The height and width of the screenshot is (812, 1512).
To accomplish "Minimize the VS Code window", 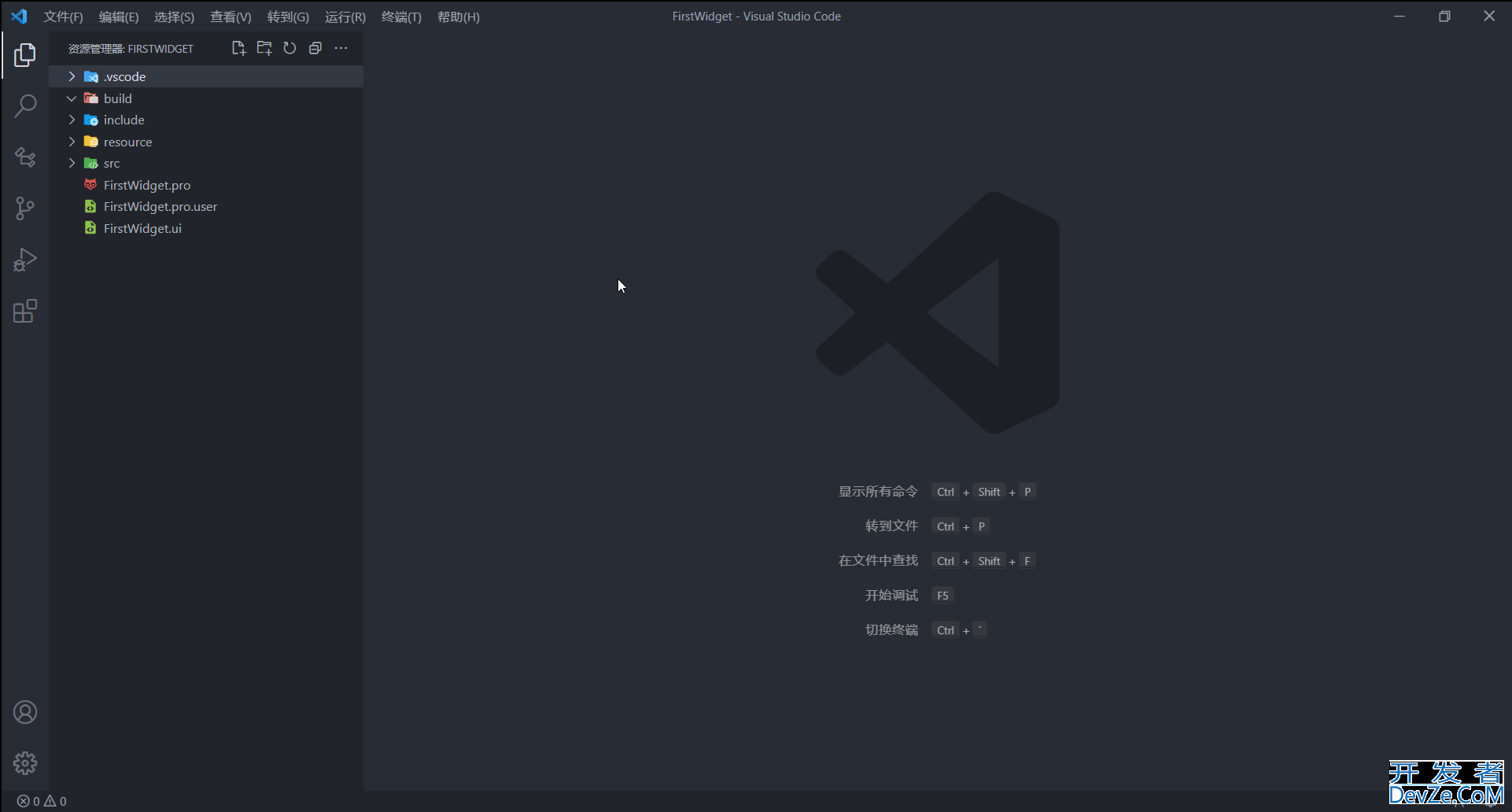I will (x=1400, y=17).
